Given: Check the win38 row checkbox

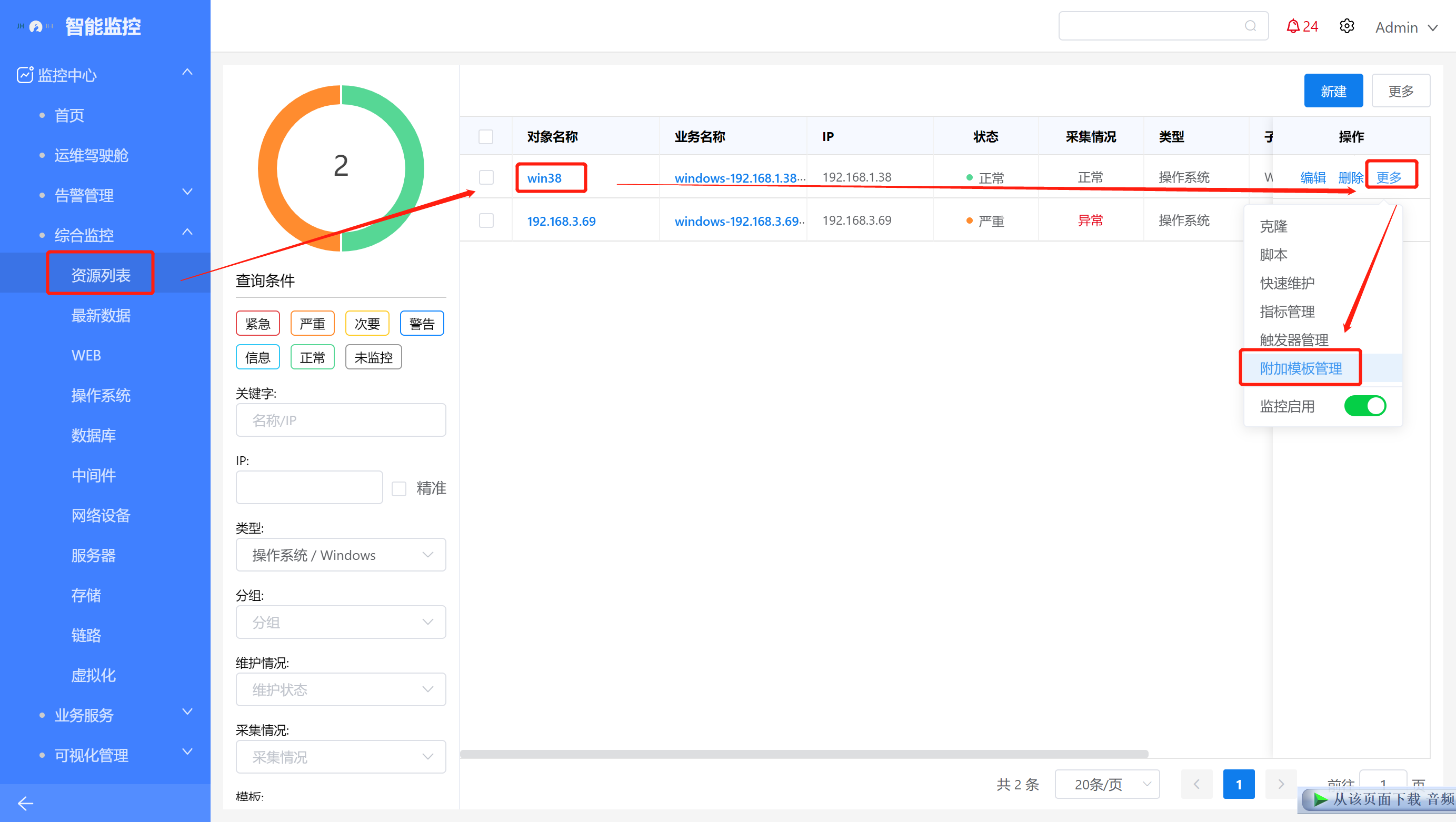Looking at the screenshot, I should coord(486,177).
